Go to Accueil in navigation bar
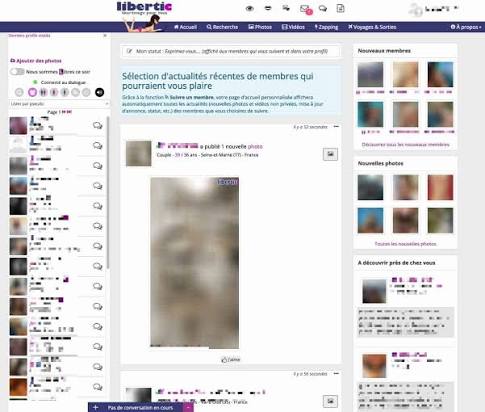 coord(185,27)
